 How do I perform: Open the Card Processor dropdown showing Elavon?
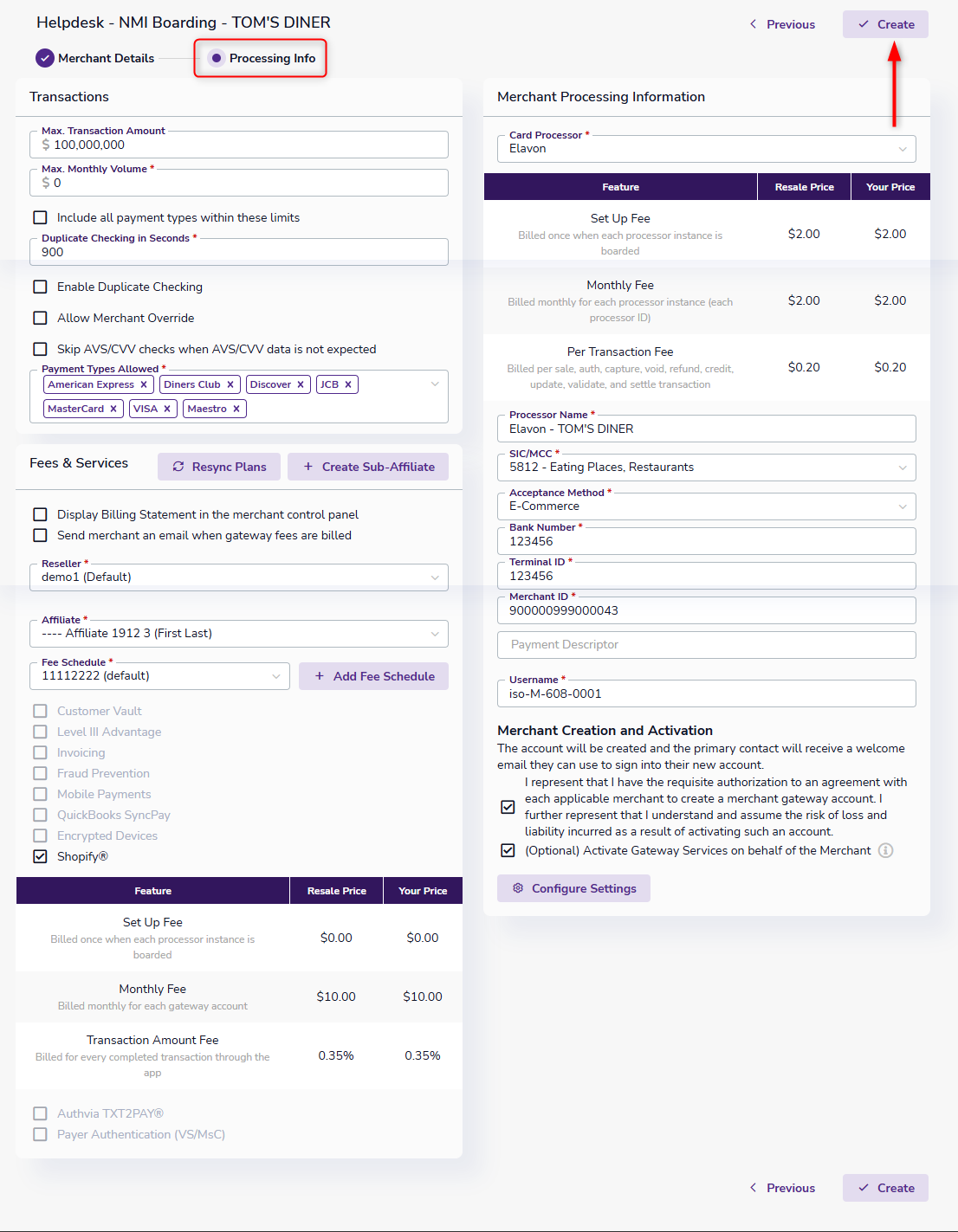click(707, 148)
